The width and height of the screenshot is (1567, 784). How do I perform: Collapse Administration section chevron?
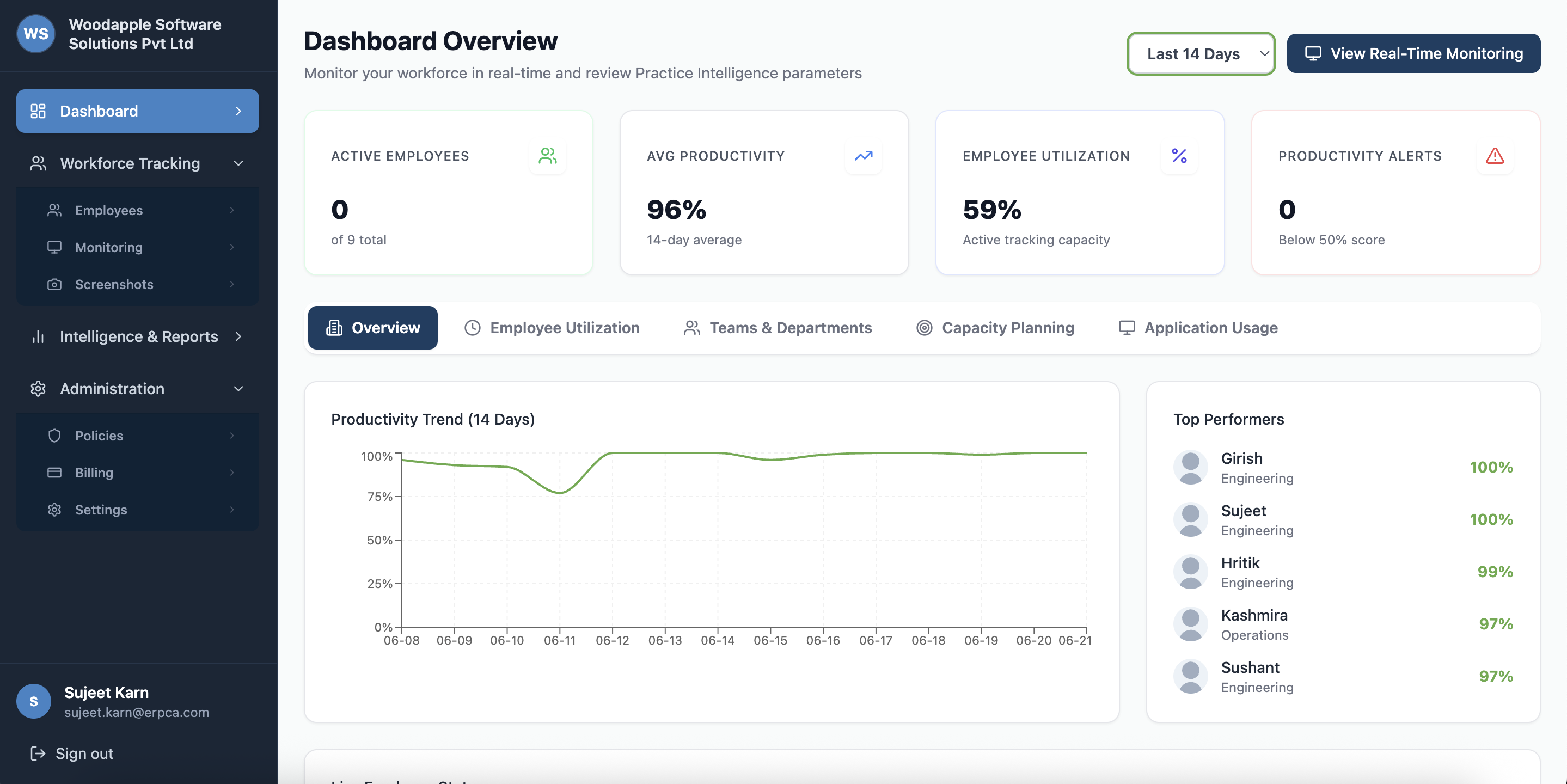tap(238, 389)
